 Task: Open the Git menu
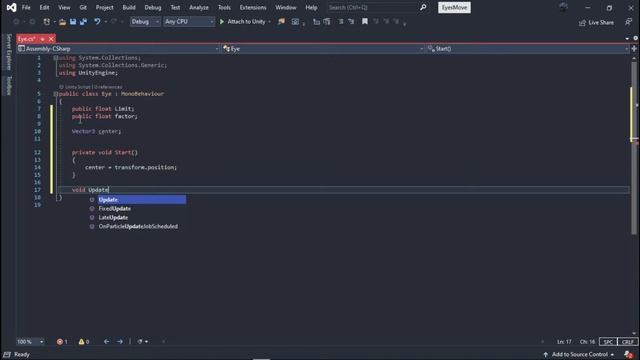coord(83,7)
